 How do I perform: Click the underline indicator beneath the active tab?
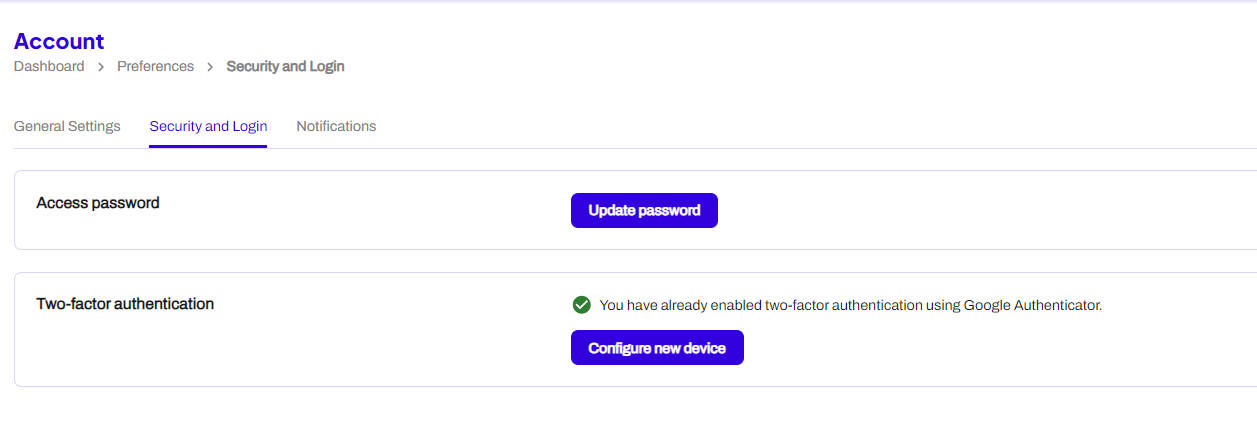(x=208, y=146)
